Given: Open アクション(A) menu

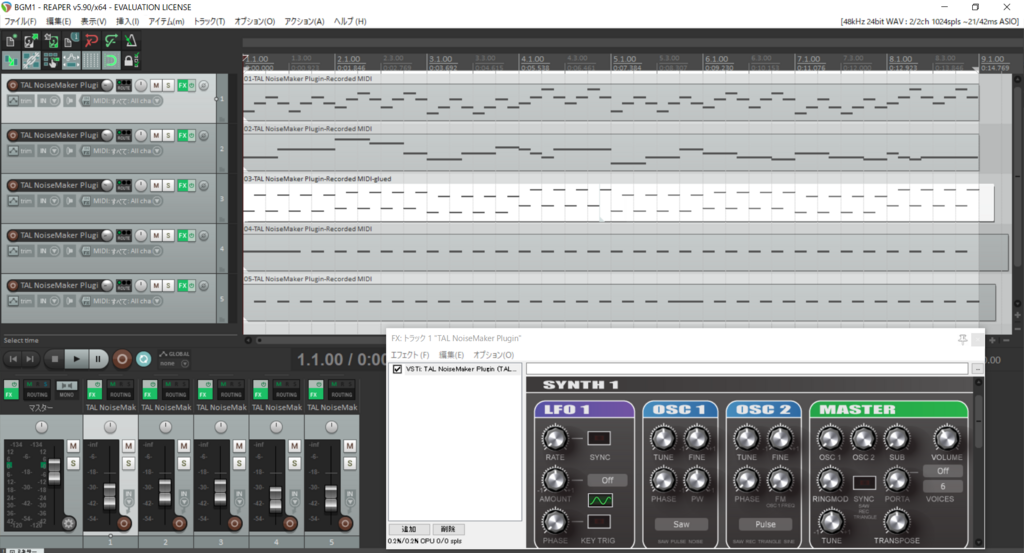Looking at the screenshot, I should pos(304,21).
